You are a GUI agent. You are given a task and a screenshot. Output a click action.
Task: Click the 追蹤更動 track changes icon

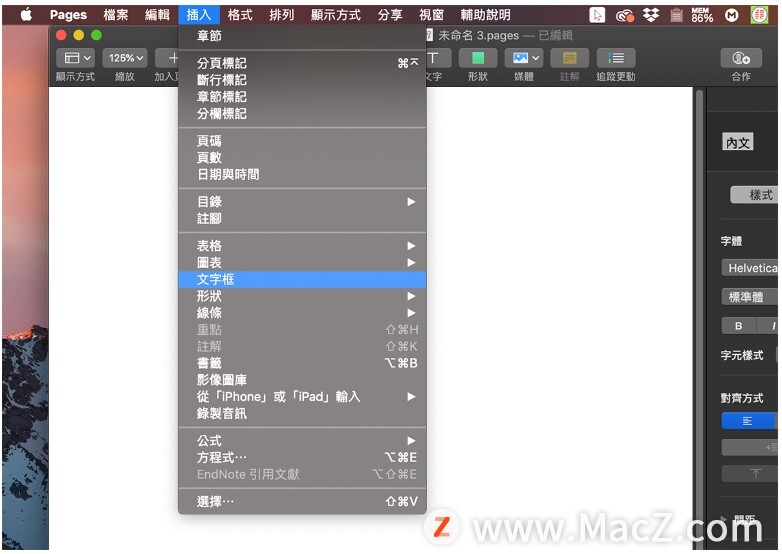tap(616, 58)
